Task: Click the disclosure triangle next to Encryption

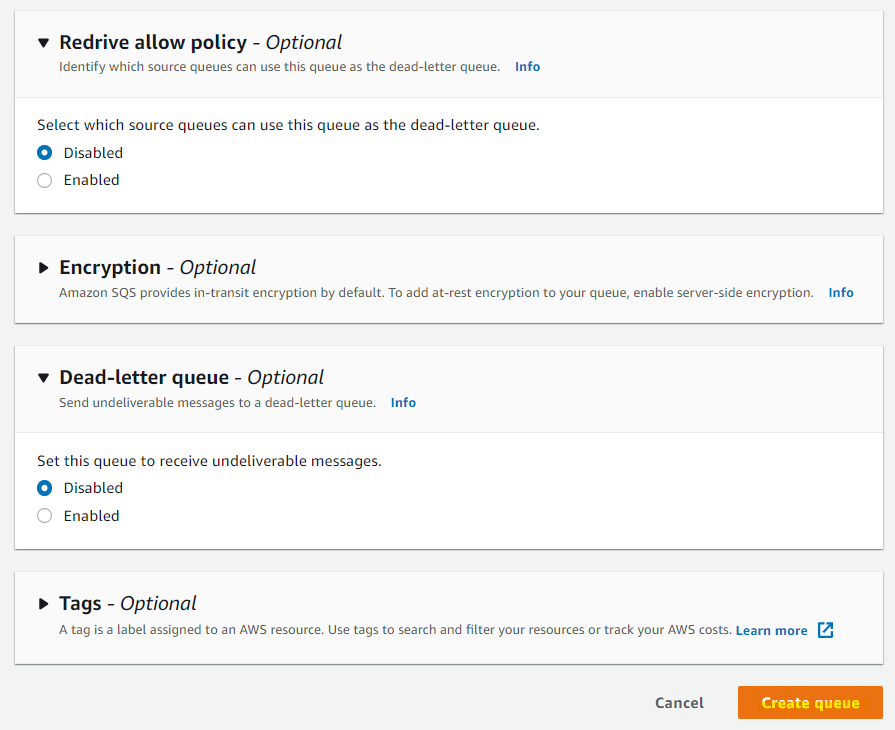Action: (43, 267)
